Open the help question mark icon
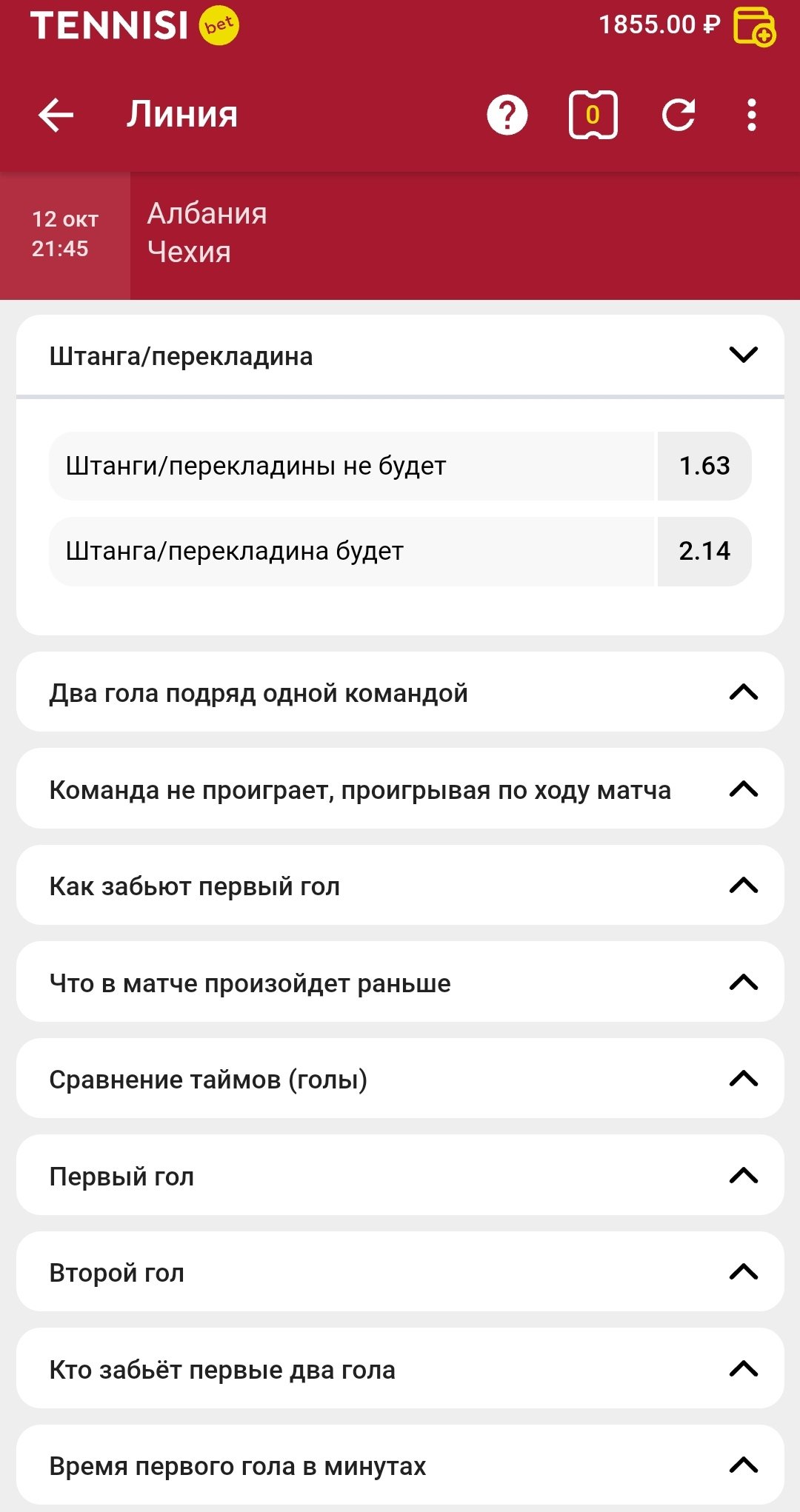800x1512 pixels. click(507, 116)
